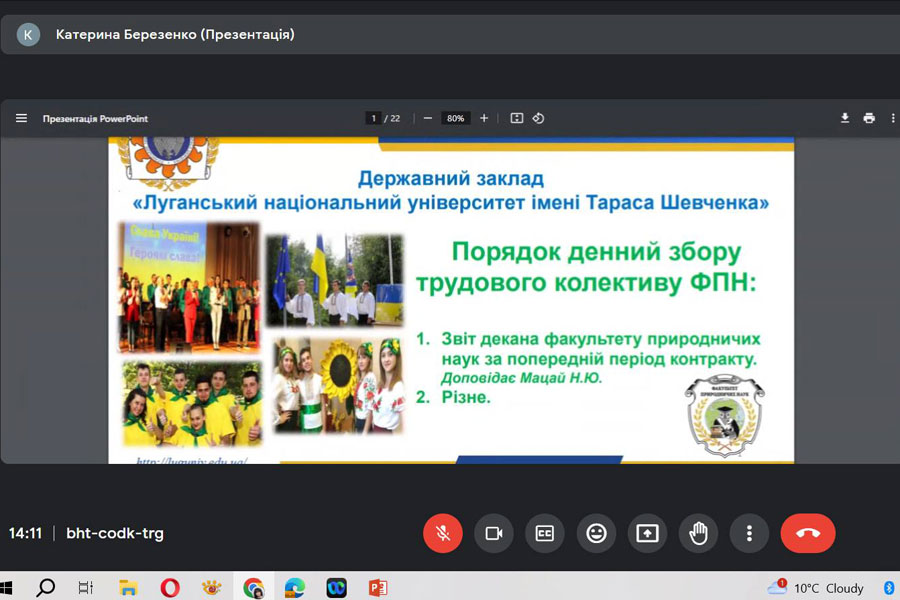Toggle the camera on or off
The width and height of the screenshot is (900, 600).
[493, 533]
